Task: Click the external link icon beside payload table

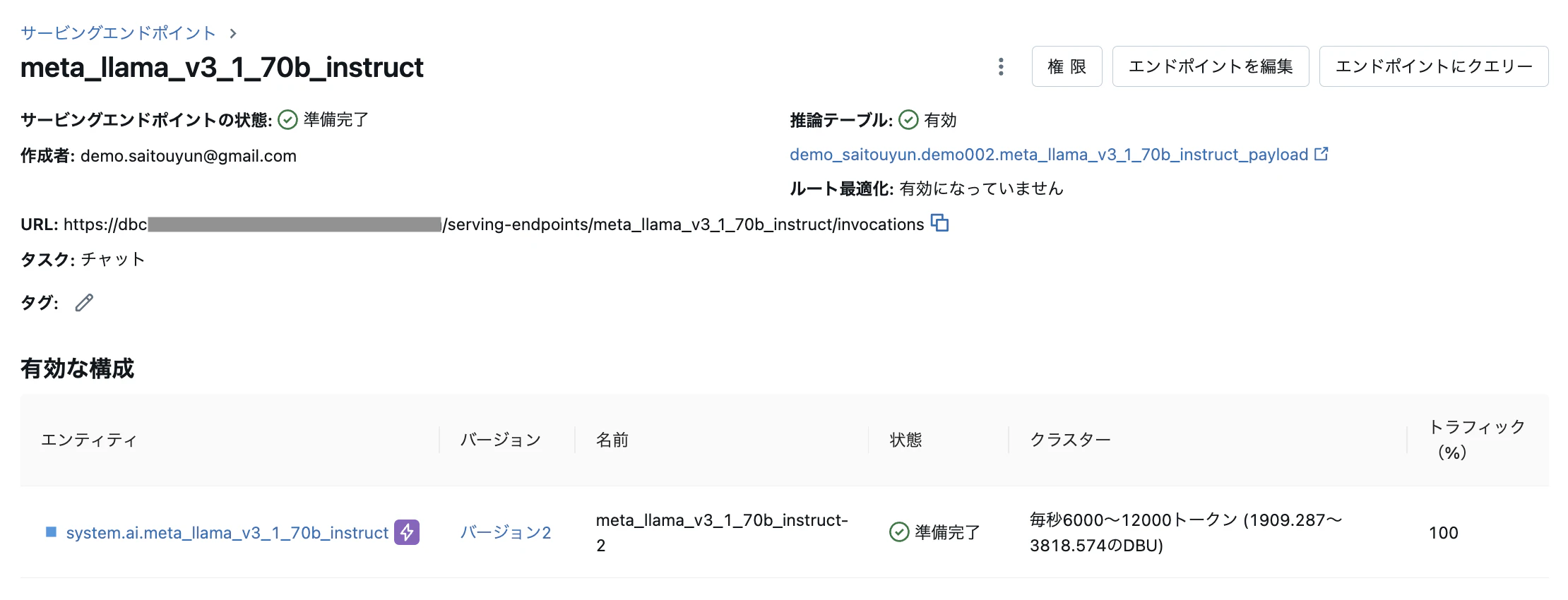Action: (x=1321, y=154)
